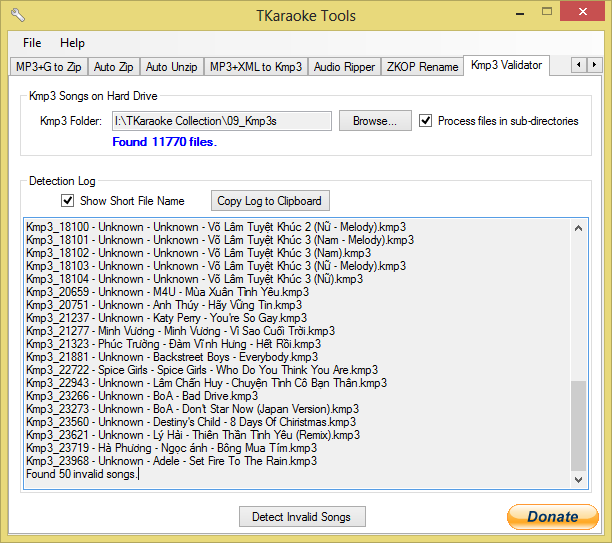This screenshot has height=543, width=612.
Task: Select the MP3+XML to Kmp3 tab
Action: [x=255, y=67]
